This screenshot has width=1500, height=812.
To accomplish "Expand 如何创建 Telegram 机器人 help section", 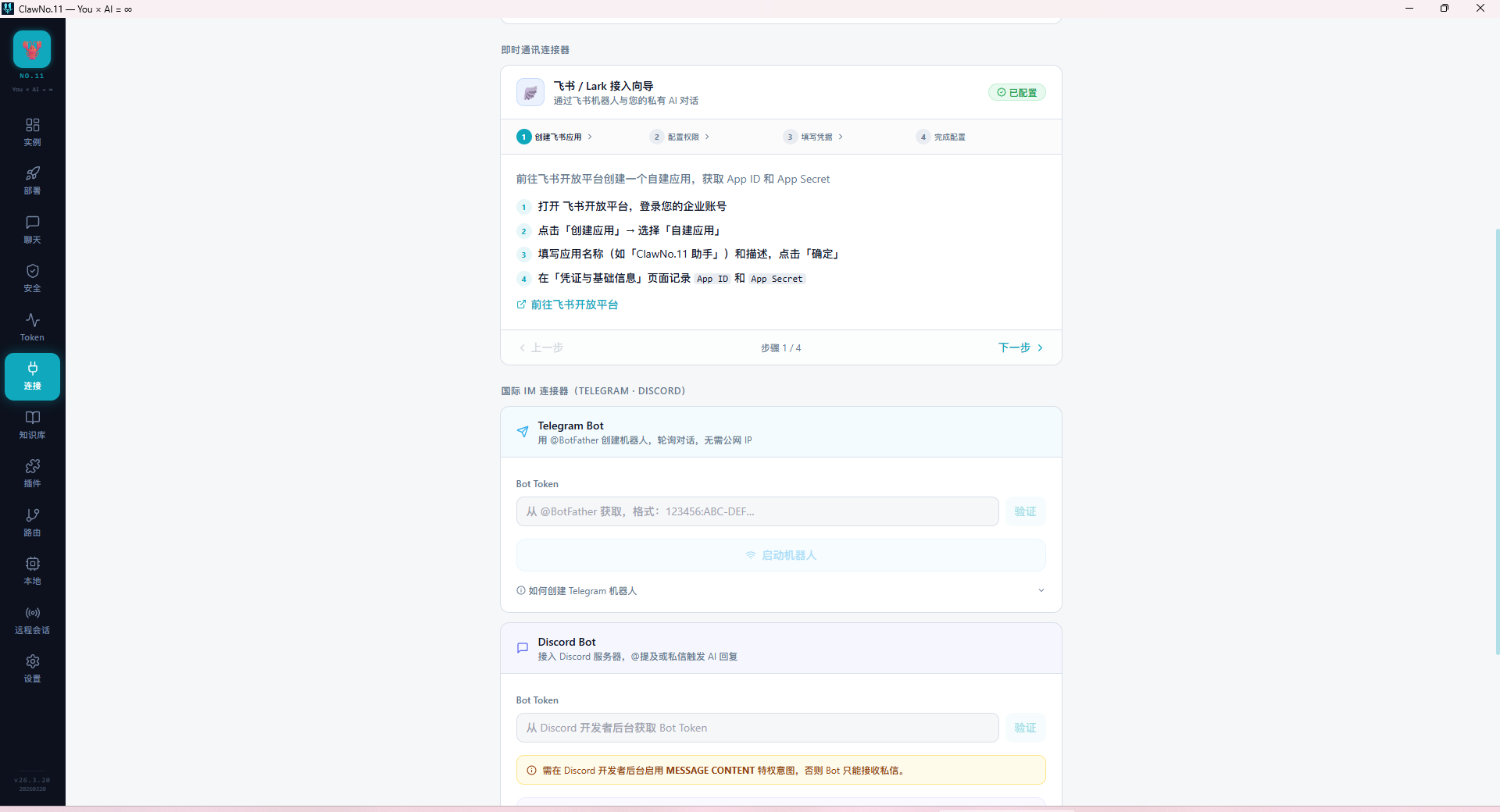I will [781, 590].
